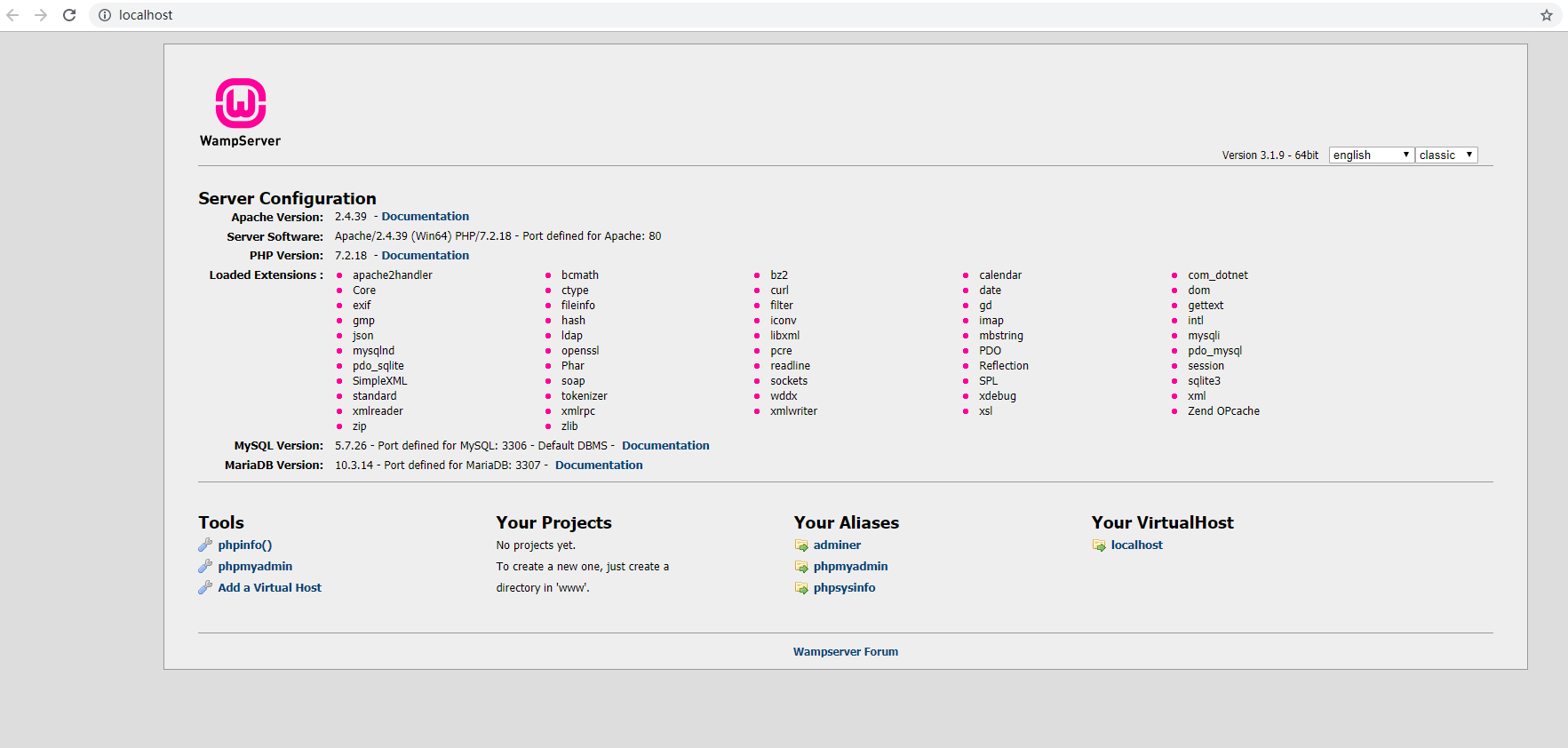
Task: Click folder icon beside phpmyadmin alias
Action: (x=801, y=567)
